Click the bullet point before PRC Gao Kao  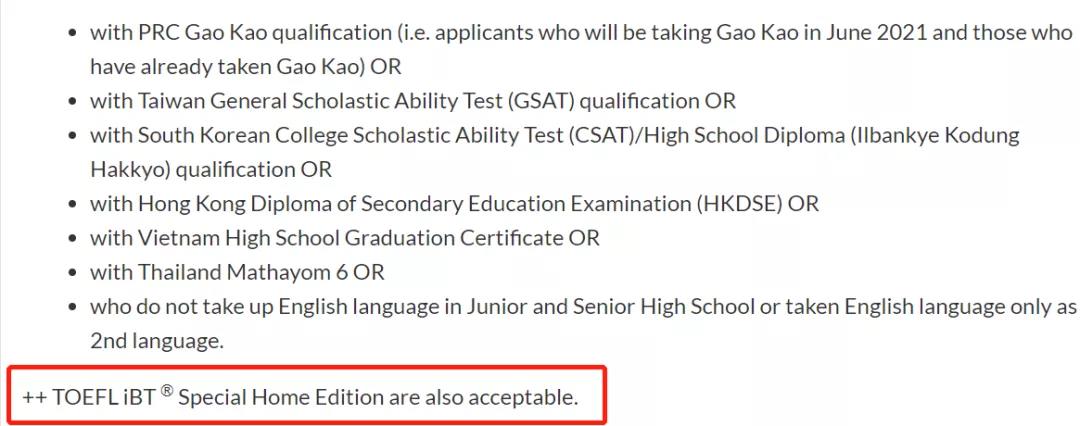[x=73, y=33]
